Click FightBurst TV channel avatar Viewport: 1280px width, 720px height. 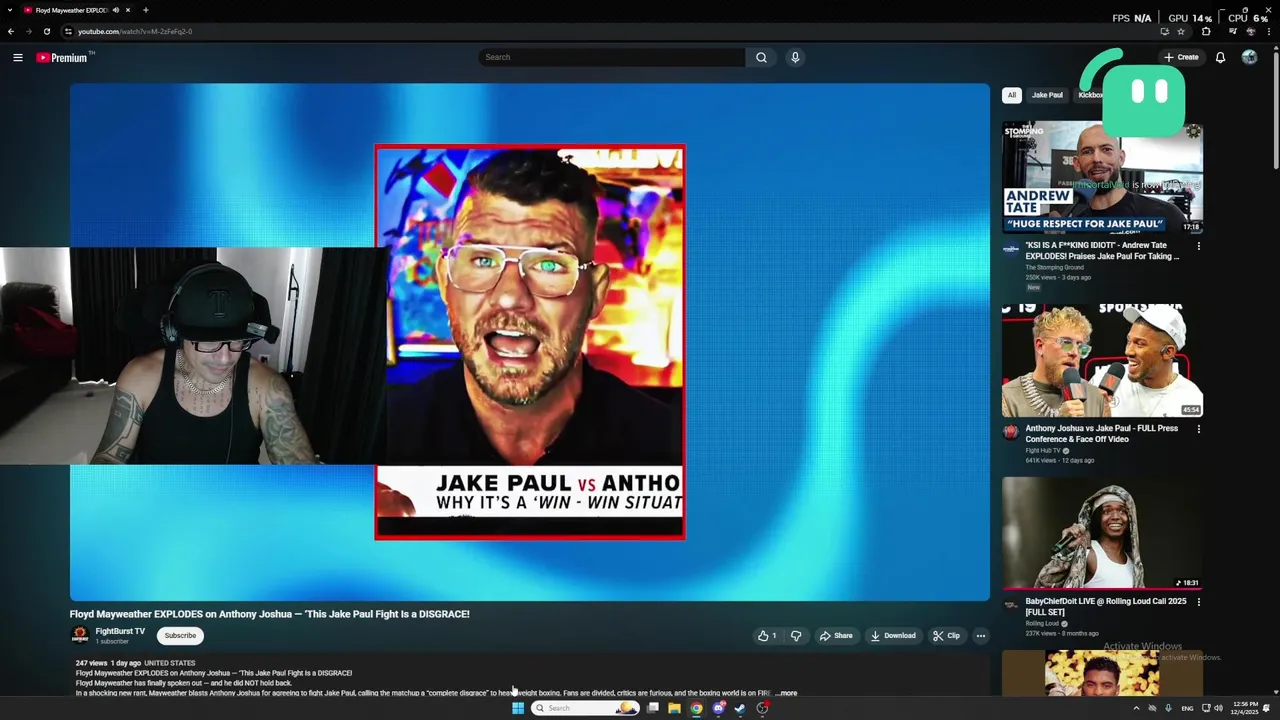tap(80, 635)
